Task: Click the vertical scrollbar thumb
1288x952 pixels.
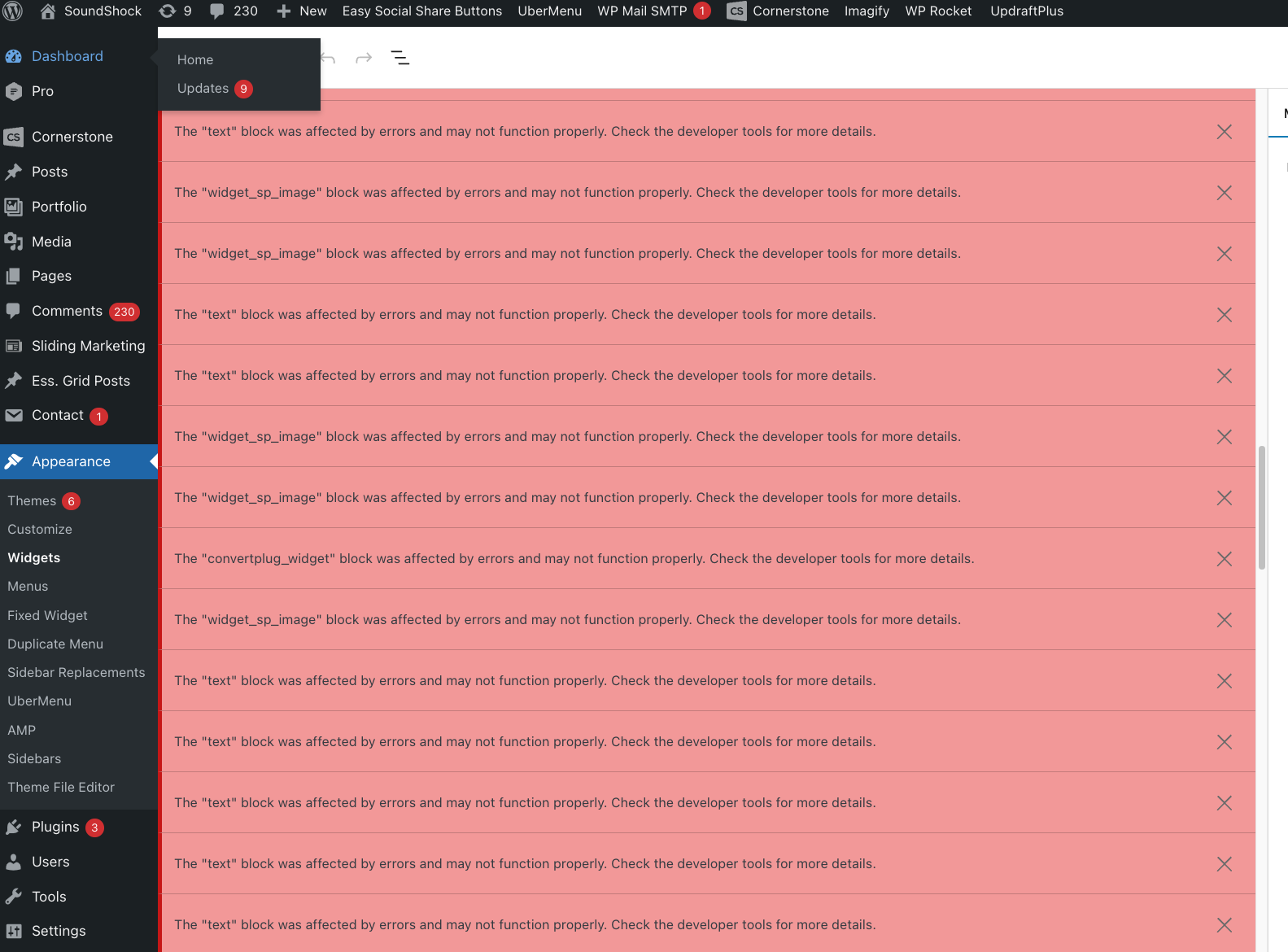Action: coord(1261,507)
